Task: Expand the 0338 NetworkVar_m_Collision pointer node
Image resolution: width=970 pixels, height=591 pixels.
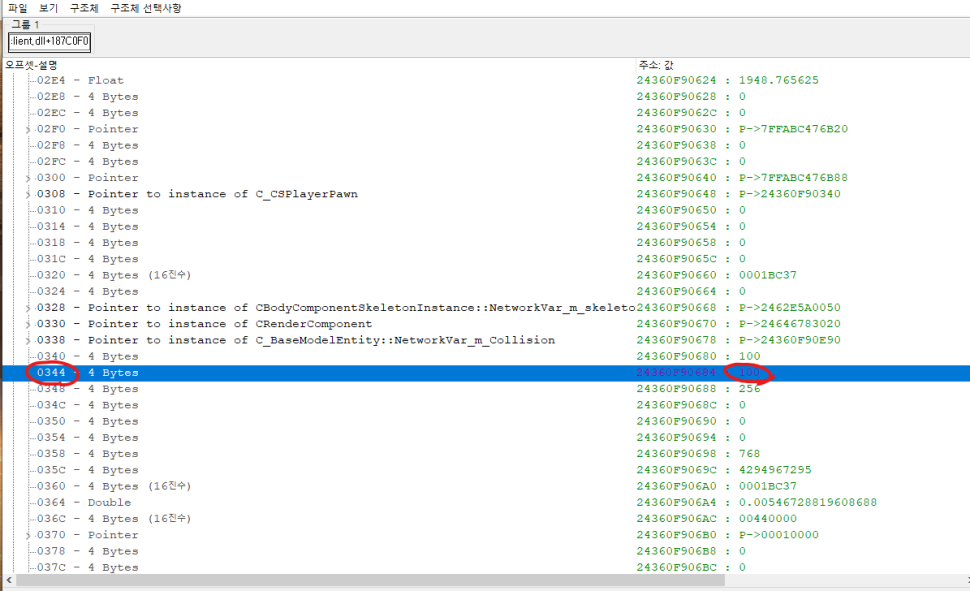Action: pyautogui.click(x=28, y=340)
